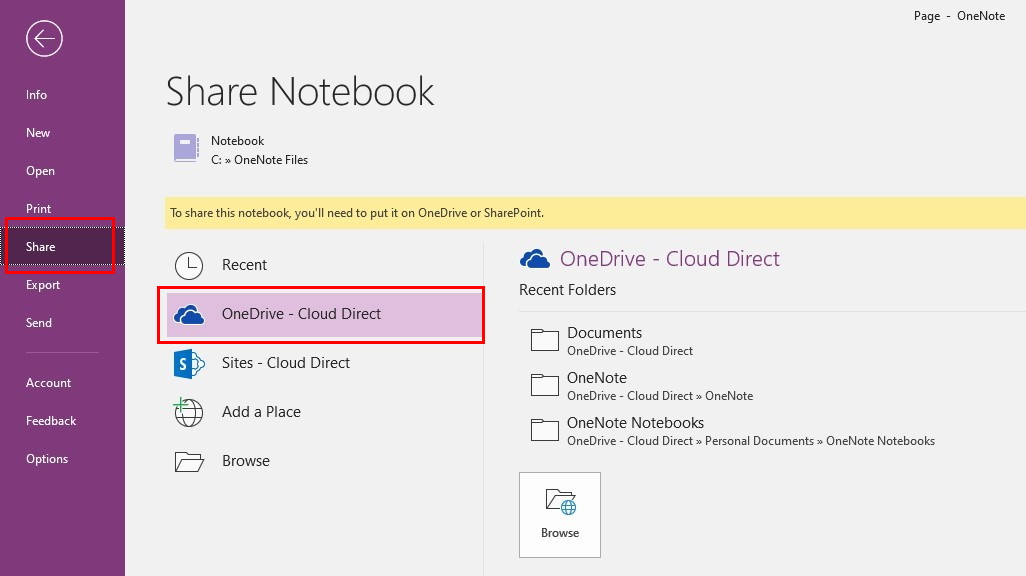Go to Account settings
The width and height of the screenshot is (1026, 576).
[x=48, y=383]
